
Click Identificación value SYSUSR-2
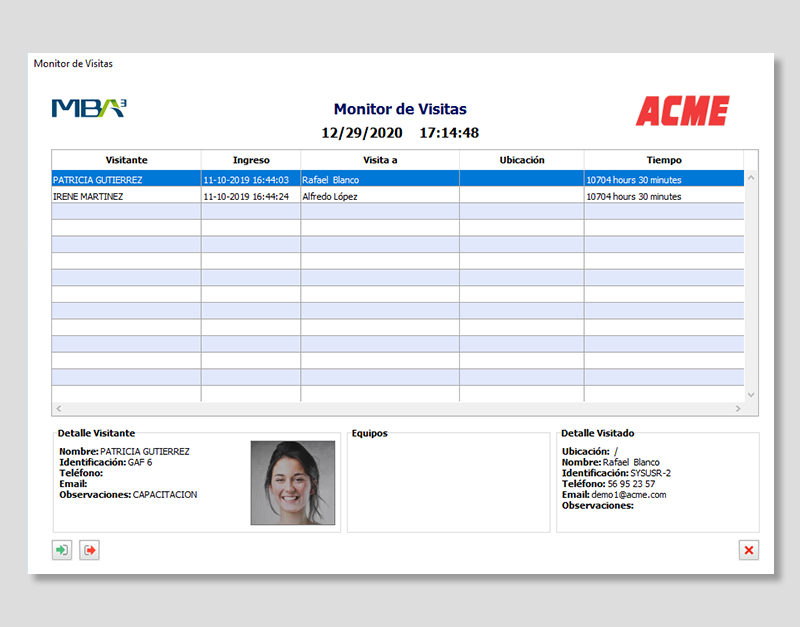(x=651, y=473)
